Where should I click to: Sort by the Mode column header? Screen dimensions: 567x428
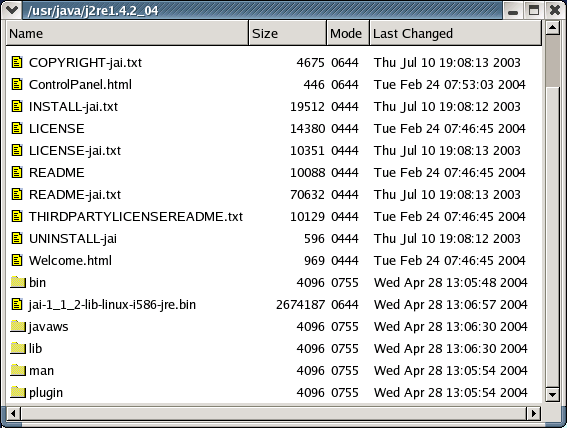[348, 33]
